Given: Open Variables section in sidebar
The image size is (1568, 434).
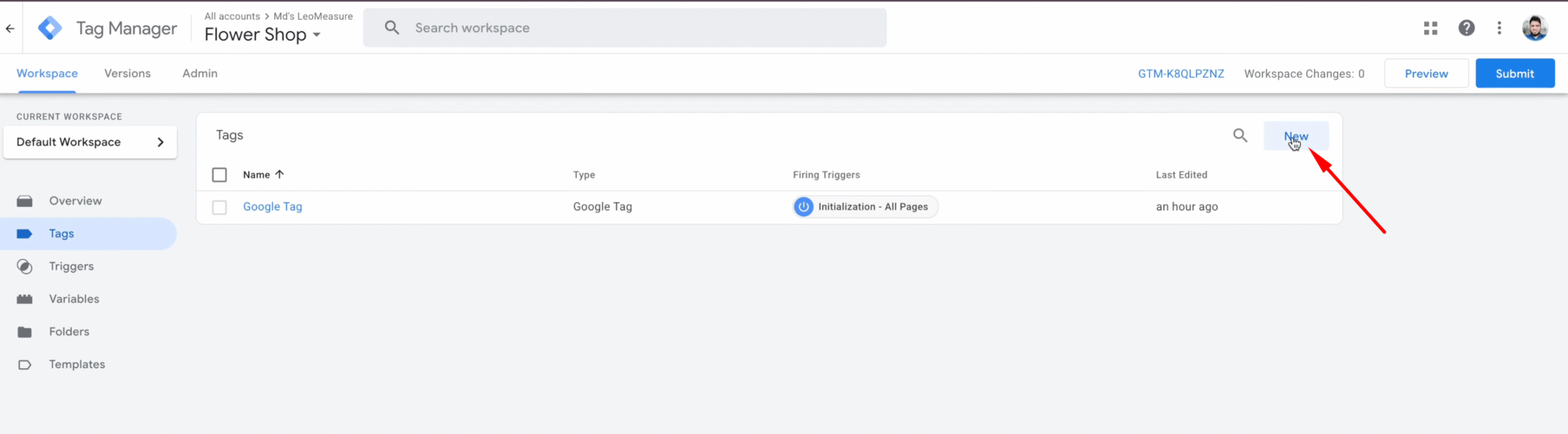Looking at the screenshot, I should (x=73, y=299).
